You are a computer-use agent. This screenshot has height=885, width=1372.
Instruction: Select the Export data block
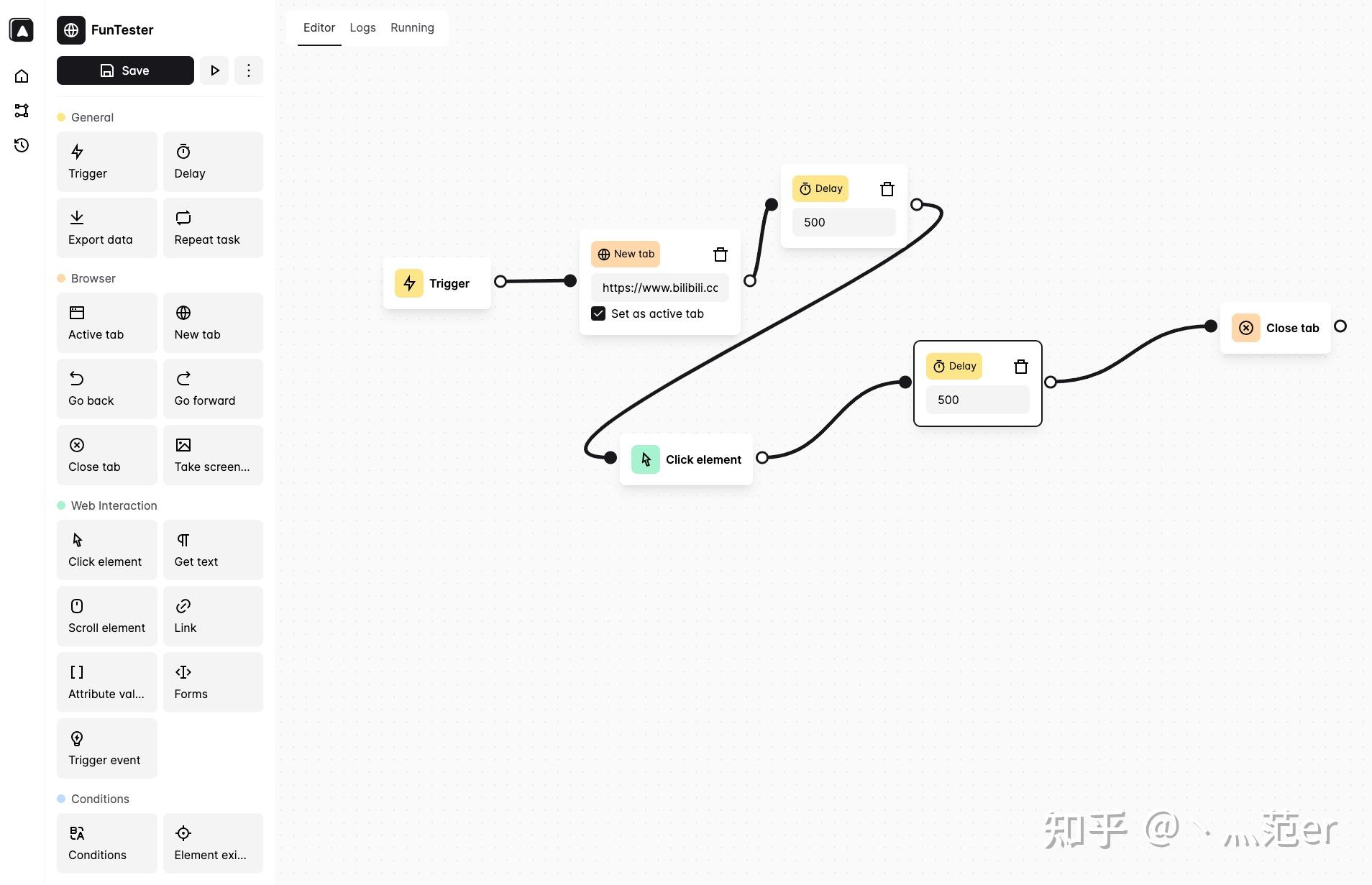[106, 227]
